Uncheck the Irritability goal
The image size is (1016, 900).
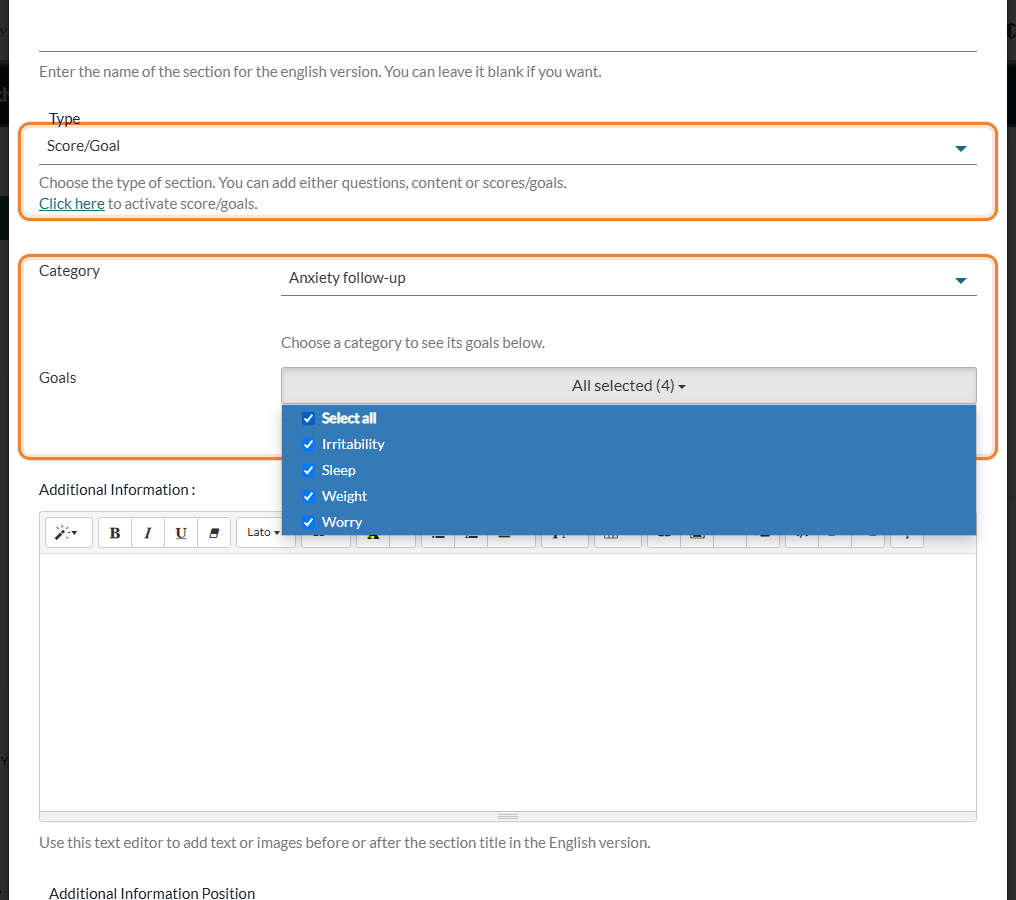[308, 444]
